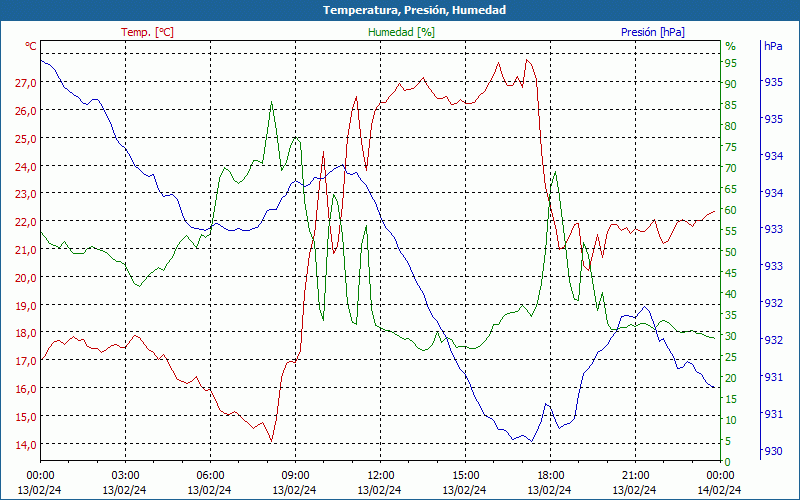Select the red Temp. [°C] legend label
The height and width of the screenshot is (500, 800).
click(x=147, y=32)
